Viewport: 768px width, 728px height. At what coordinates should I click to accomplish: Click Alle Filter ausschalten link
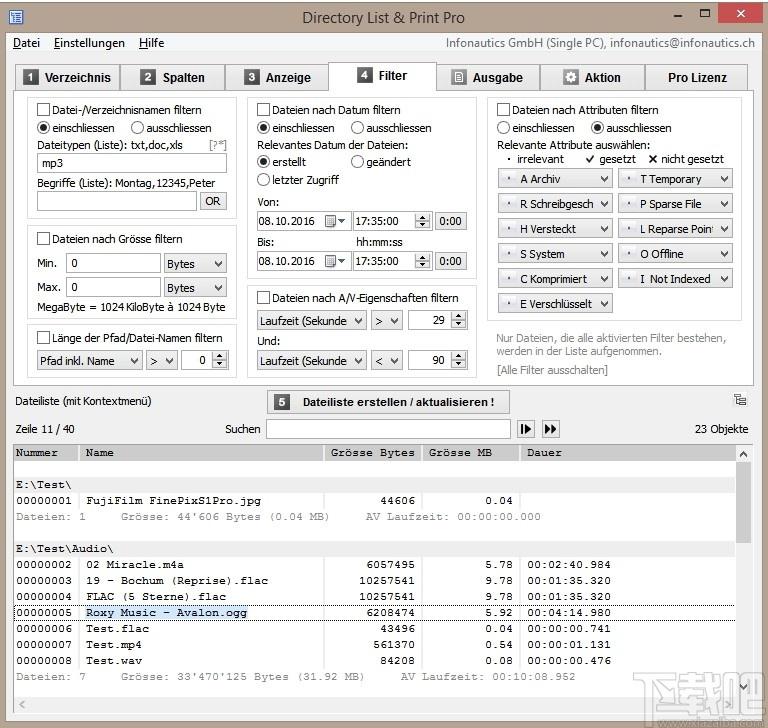point(552,370)
